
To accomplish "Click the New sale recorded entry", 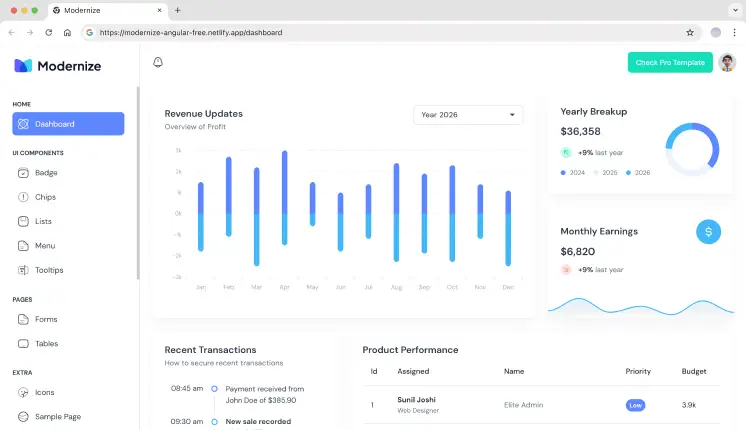I will [258, 421].
